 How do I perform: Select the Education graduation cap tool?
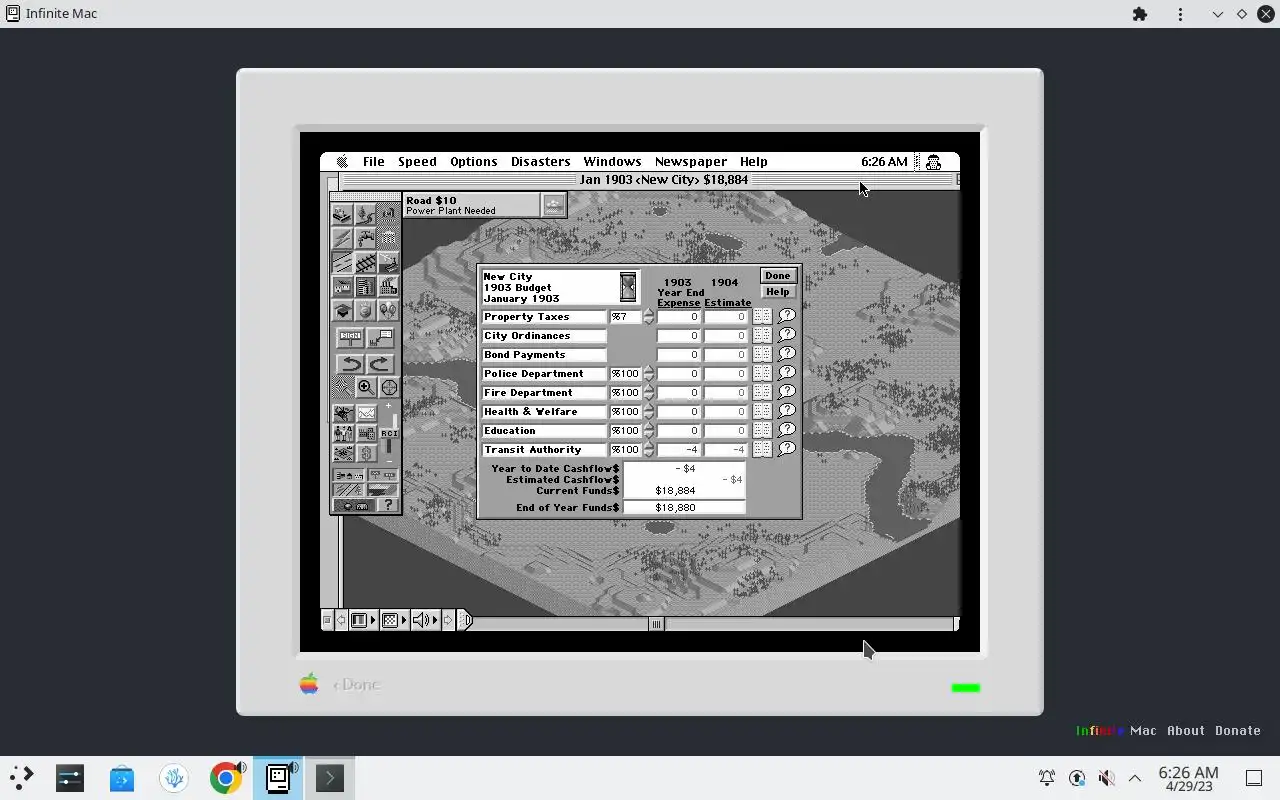click(342, 310)
